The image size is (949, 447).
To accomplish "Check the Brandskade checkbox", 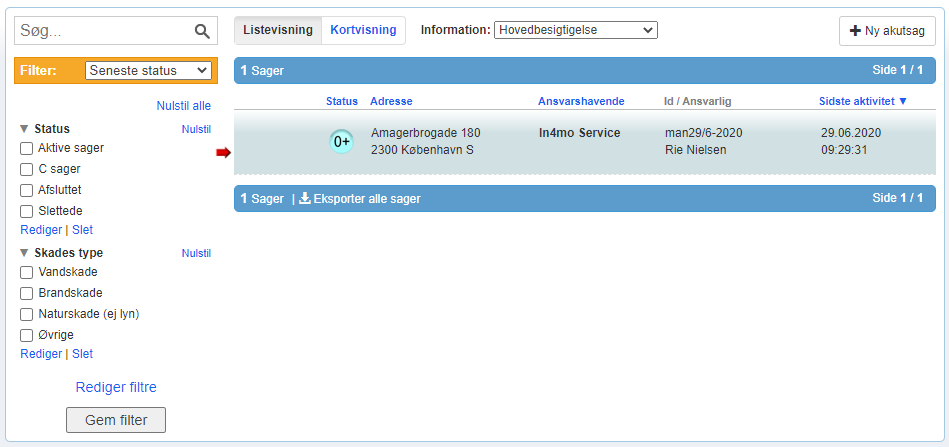I will [27, 293].
